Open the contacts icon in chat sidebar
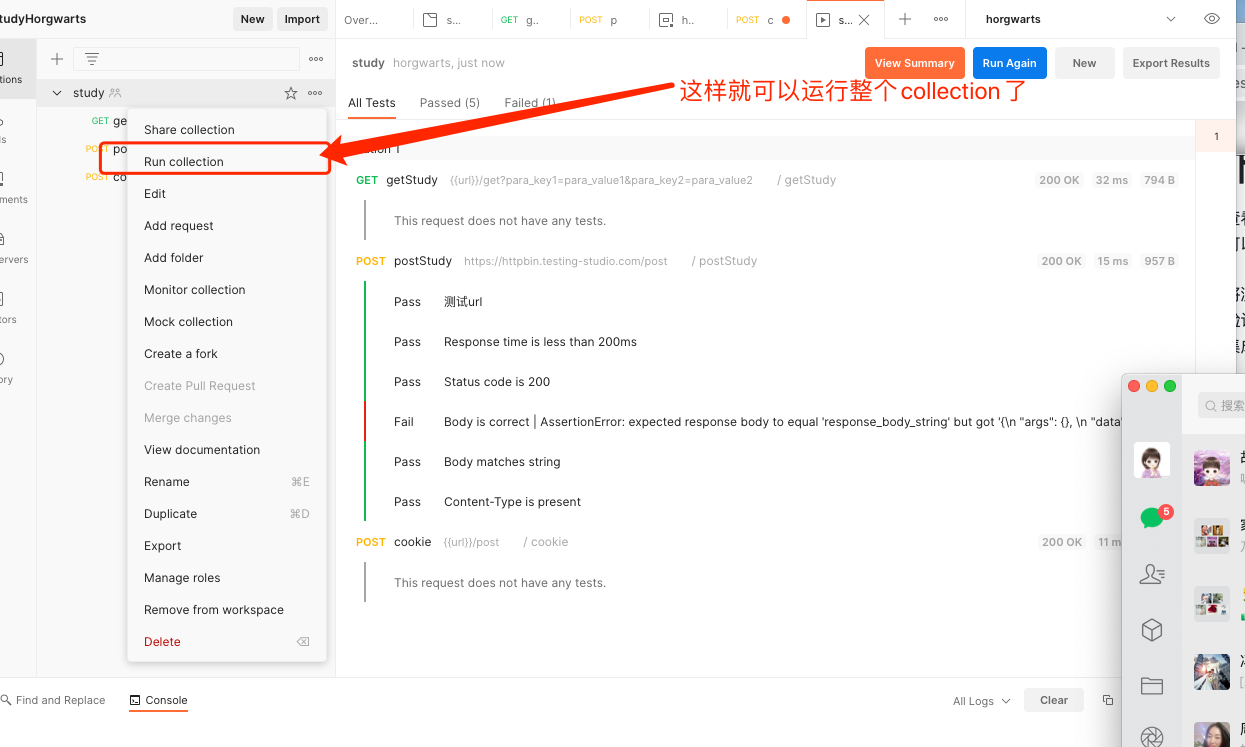 pyautogui.click(x=1152, y=574)
